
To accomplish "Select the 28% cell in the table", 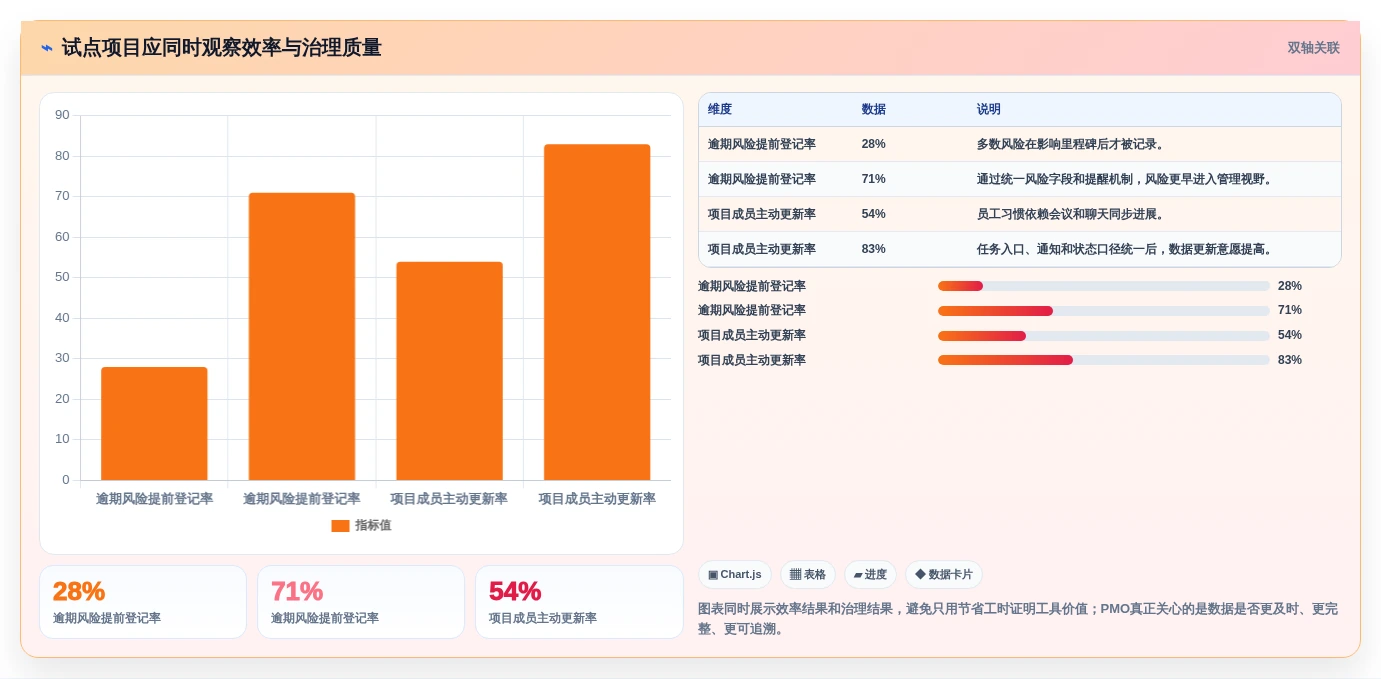I will click(873, 144).
